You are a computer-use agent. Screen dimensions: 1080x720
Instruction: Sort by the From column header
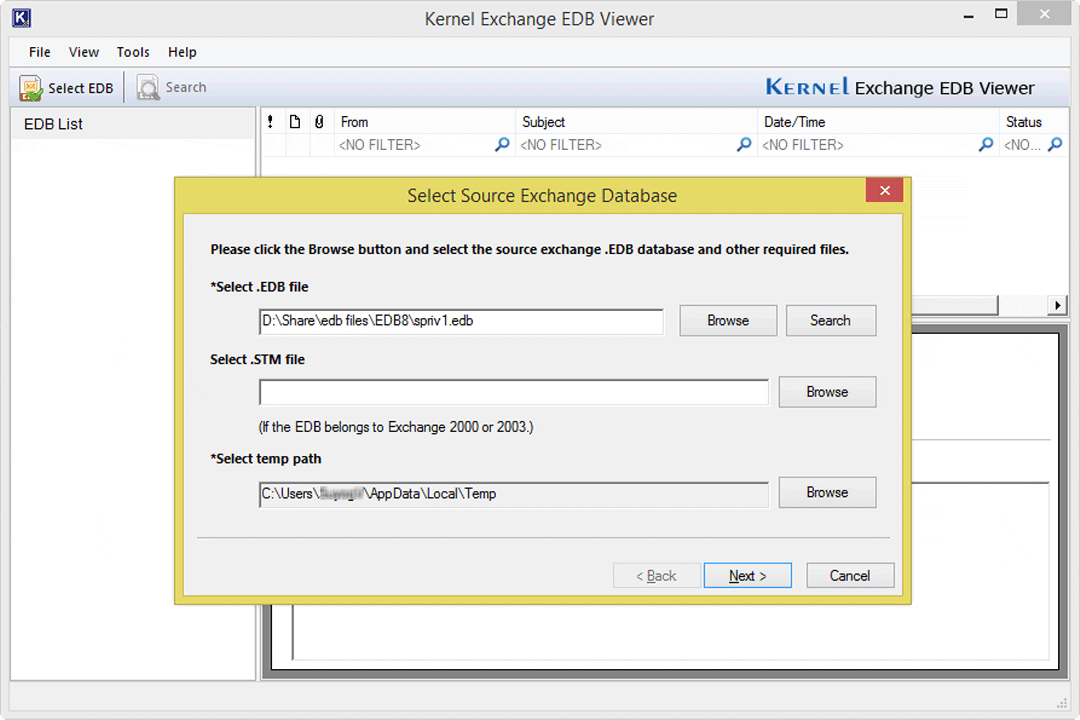click(x=425, y=122)
